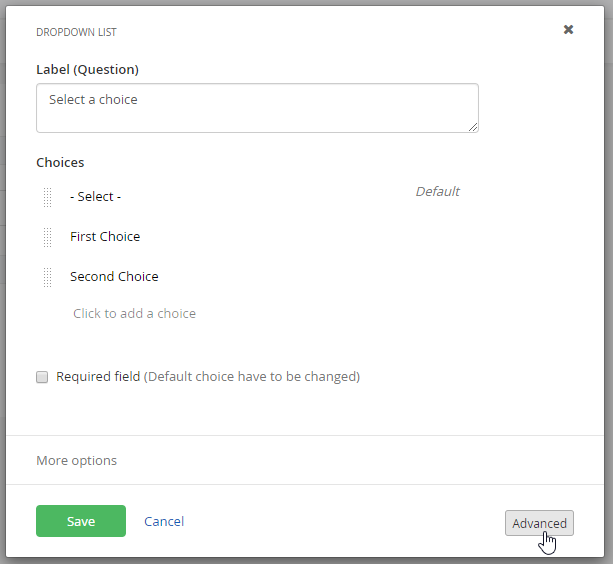613x564 pixels.
Task: Edit the '- Select -' choice
Action: tap(96, 197)
